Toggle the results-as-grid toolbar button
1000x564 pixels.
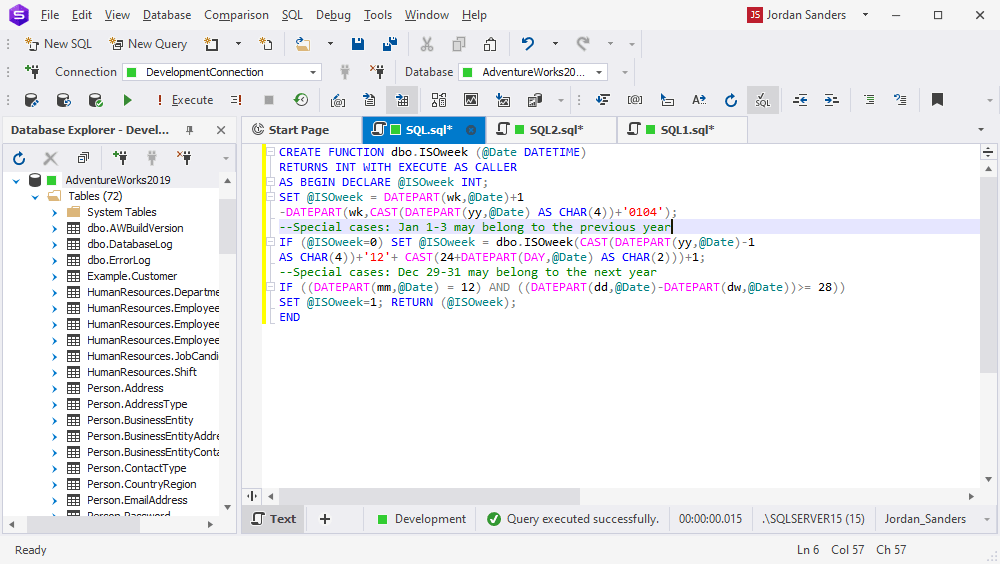click(x=402, y=100)
